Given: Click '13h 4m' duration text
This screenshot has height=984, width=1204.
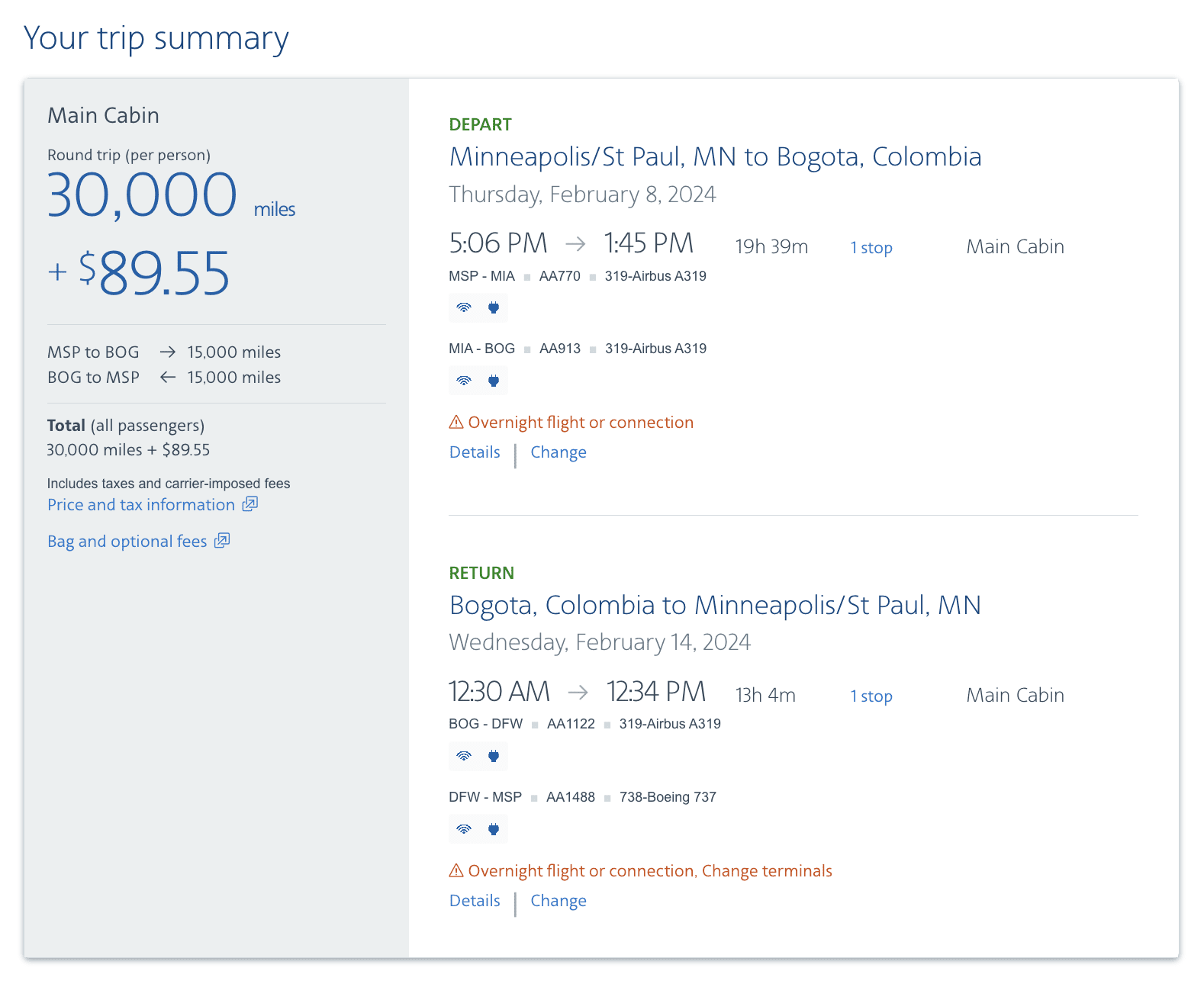Looking at the screenshot, I should point(765,696).
